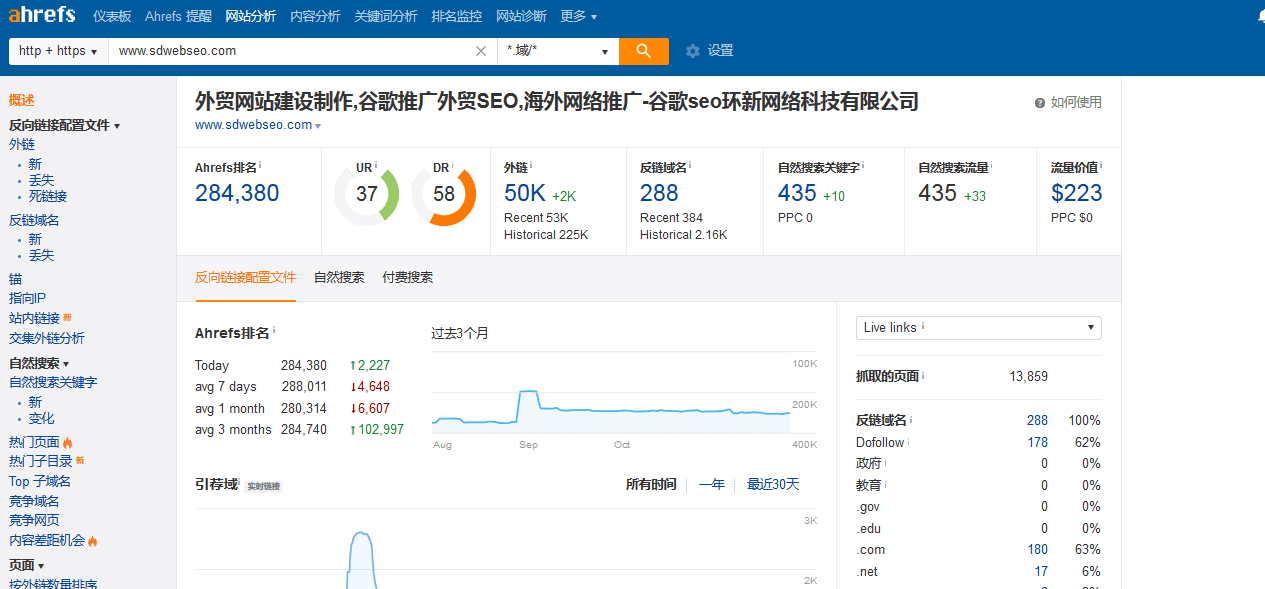Open Ahrefs 提醒 in top navigation
The width and height of the screenshot is (1265, 589).
pos(178,16)
